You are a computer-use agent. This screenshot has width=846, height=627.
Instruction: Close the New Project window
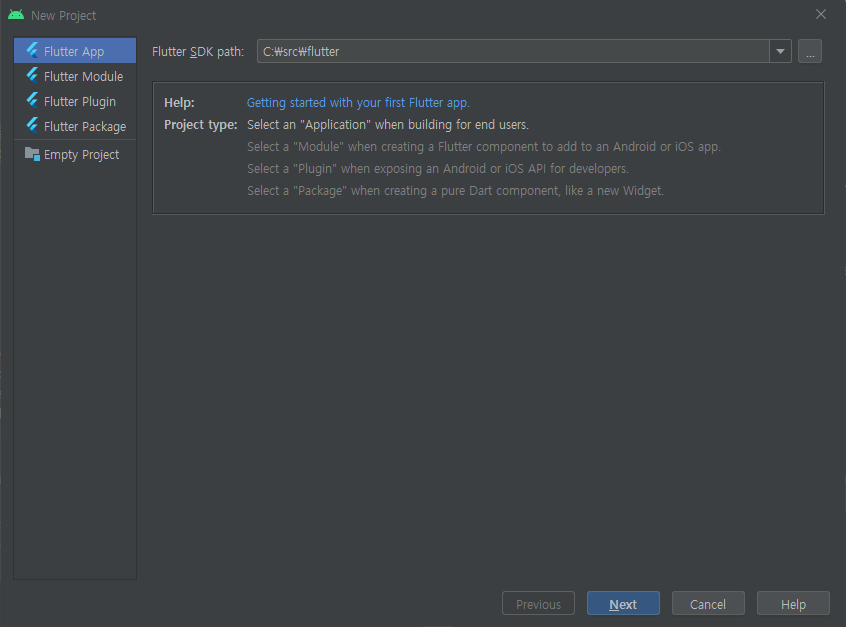click(x=821, y=15)
